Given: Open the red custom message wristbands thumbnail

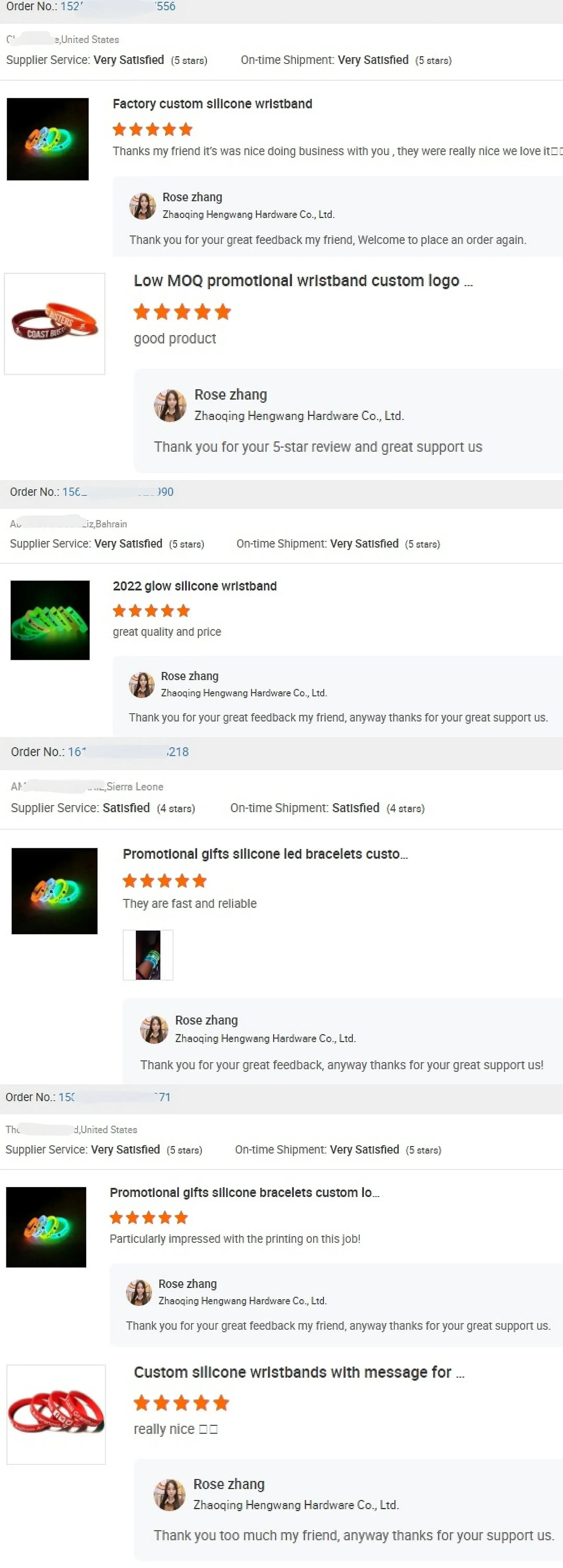Looking at the screenshot, I should click(x=56, y=1414).
